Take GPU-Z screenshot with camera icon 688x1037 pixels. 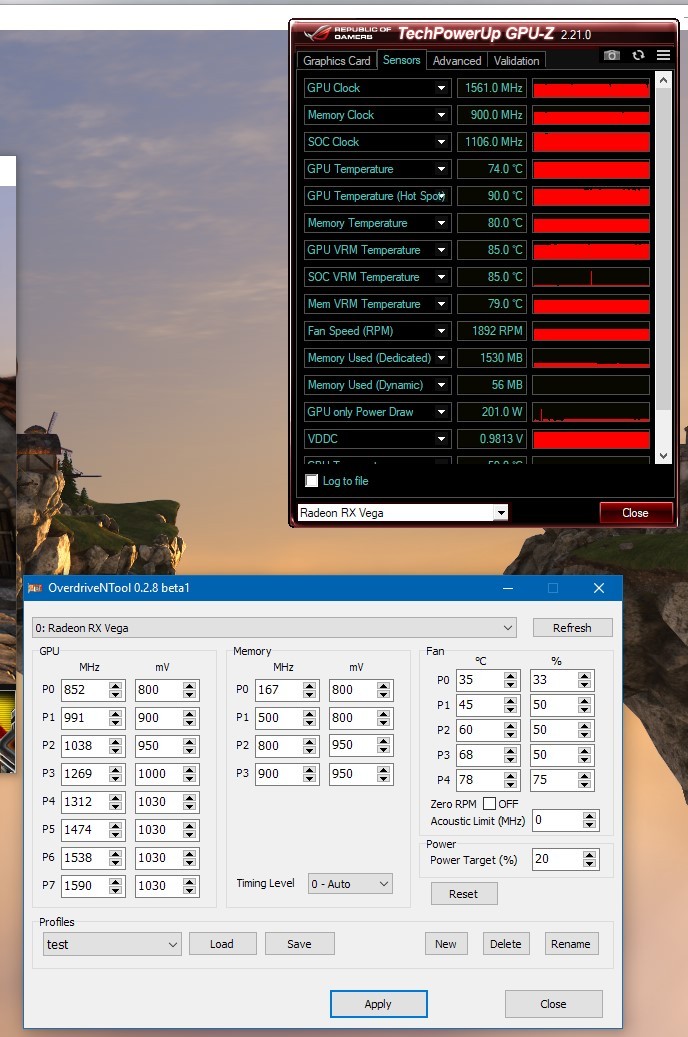612,55
